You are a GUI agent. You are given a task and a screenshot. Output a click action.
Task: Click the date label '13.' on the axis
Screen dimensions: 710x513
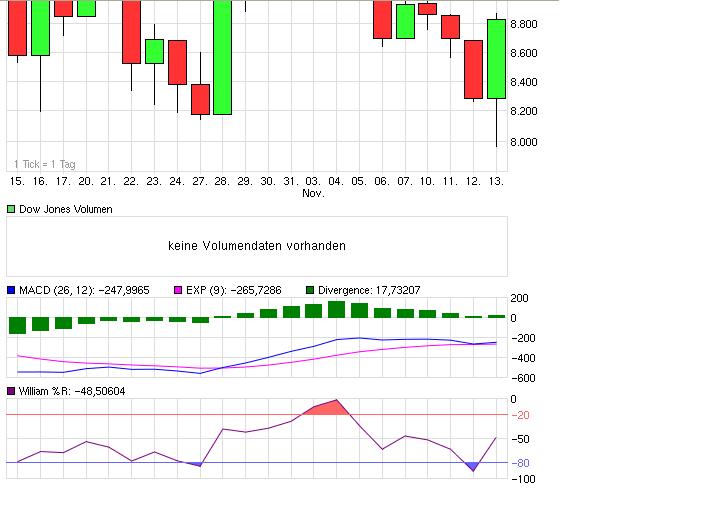(496, 182)
